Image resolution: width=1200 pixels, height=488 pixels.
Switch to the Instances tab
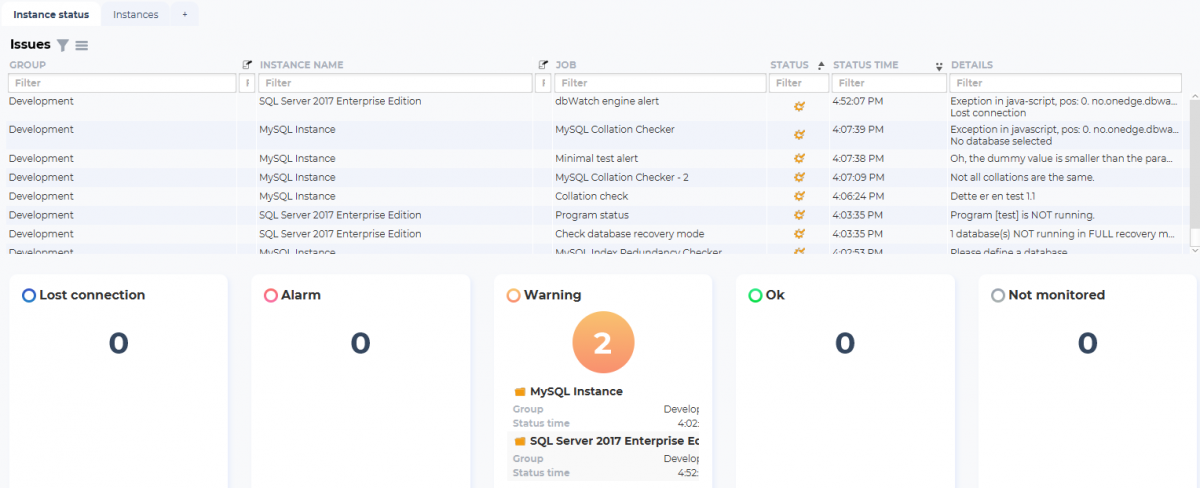135,15
